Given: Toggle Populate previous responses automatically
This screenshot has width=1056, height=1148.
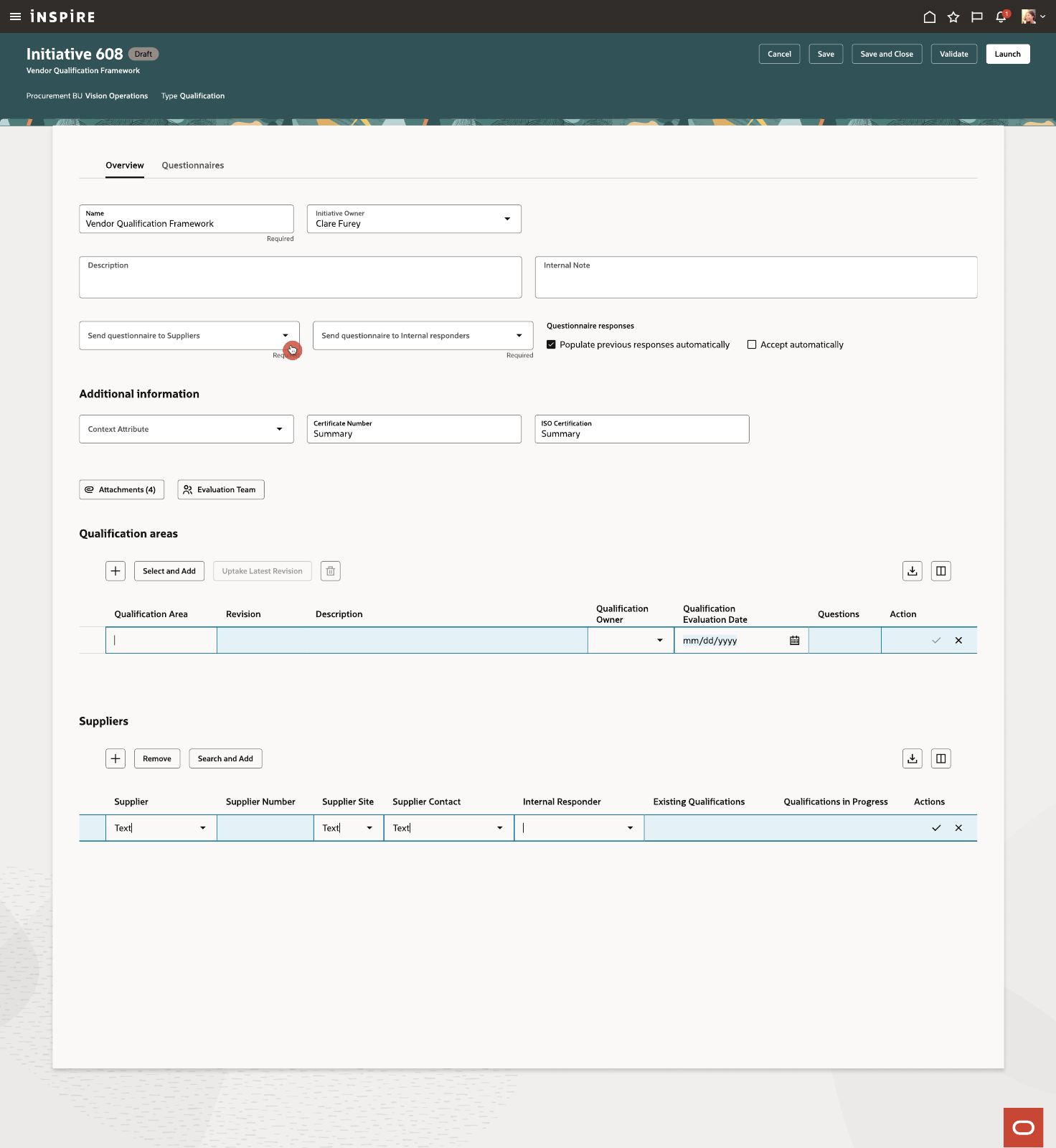Looking at the screenshot, I should pyautogui.click(x=551, y=344).
